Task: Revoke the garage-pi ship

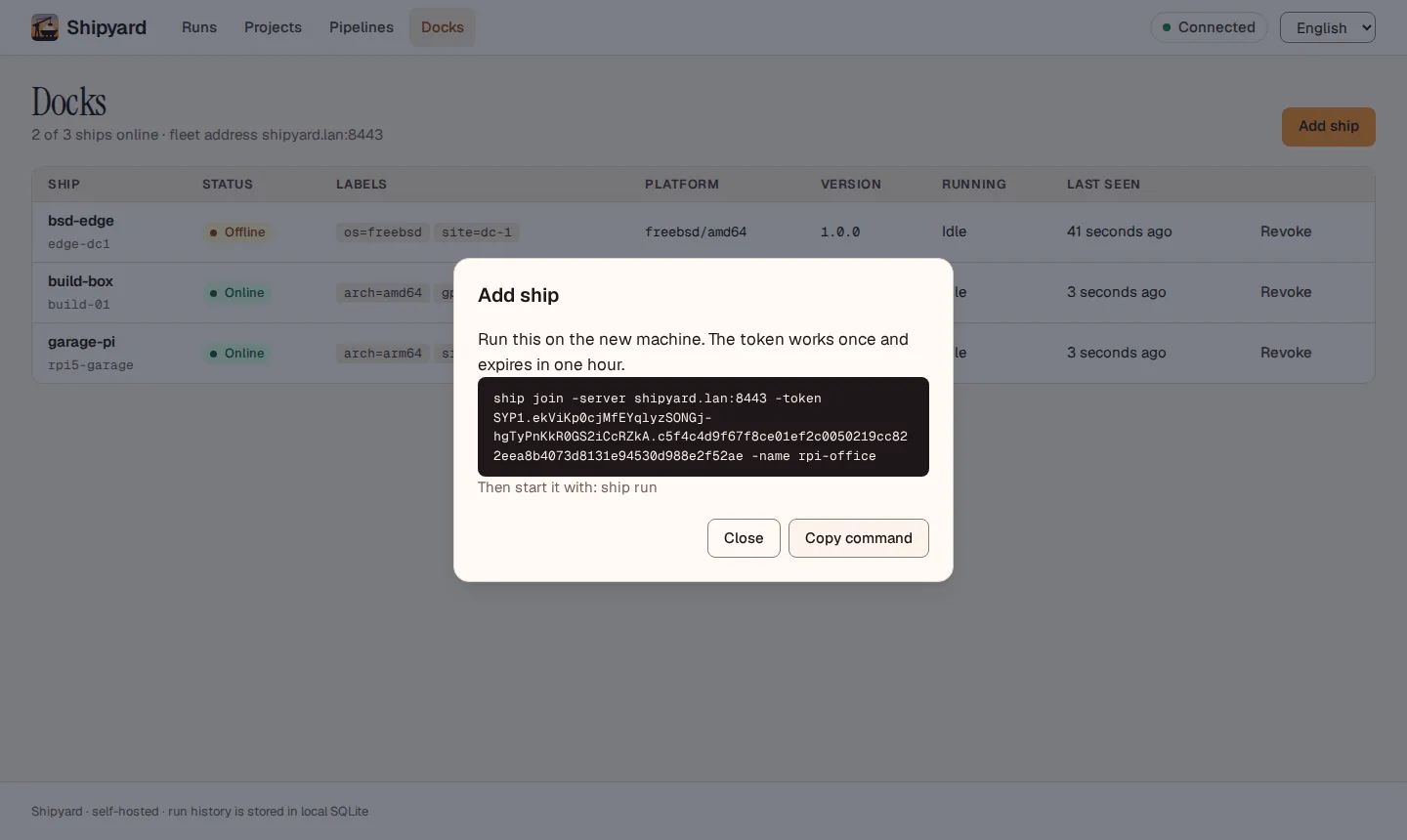Action: click(x=1286, y=353)
